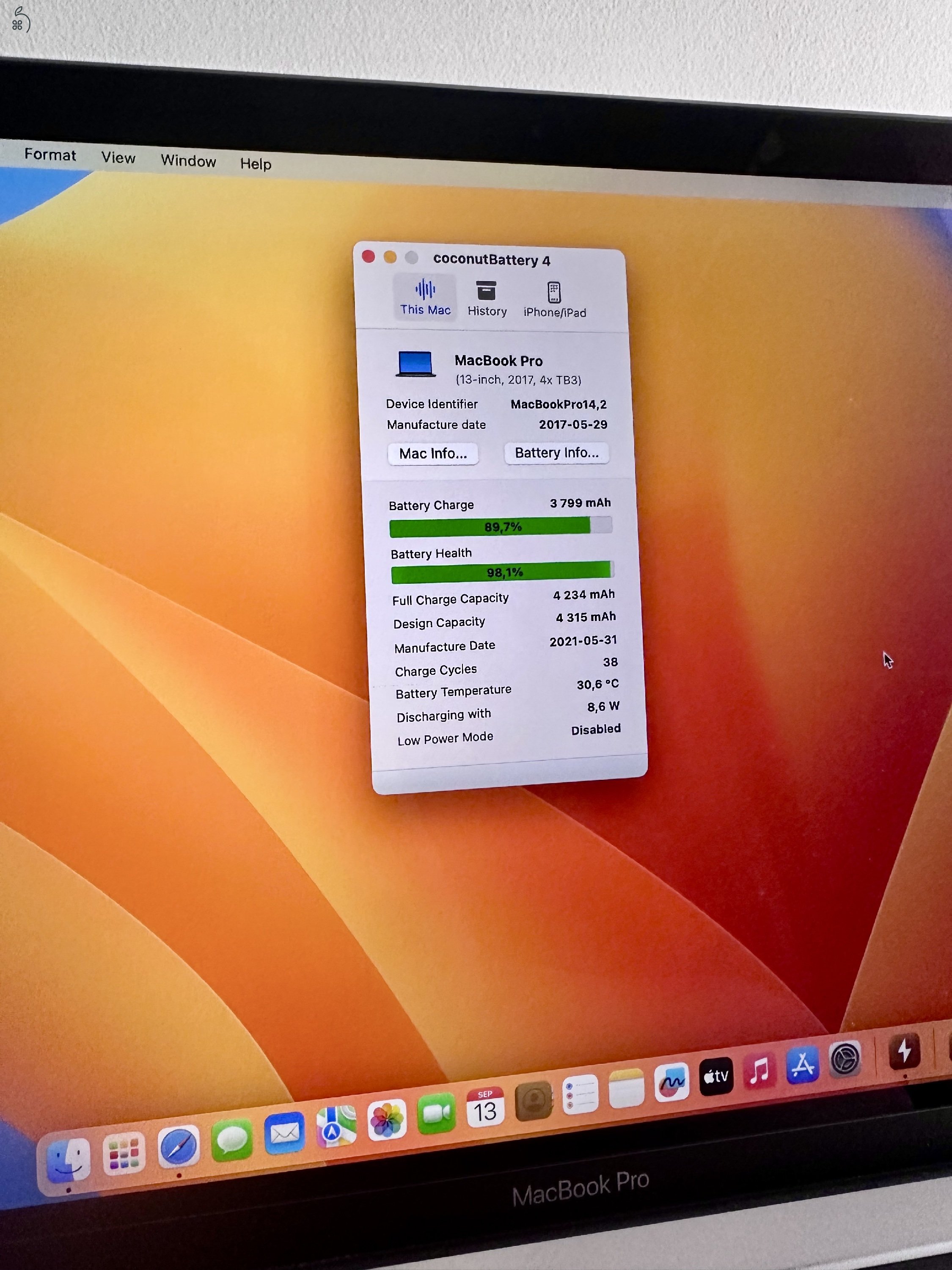Open Freeform from the dock
The height and width of the screenshot is (1270, 952).
tap(671, 1082)
